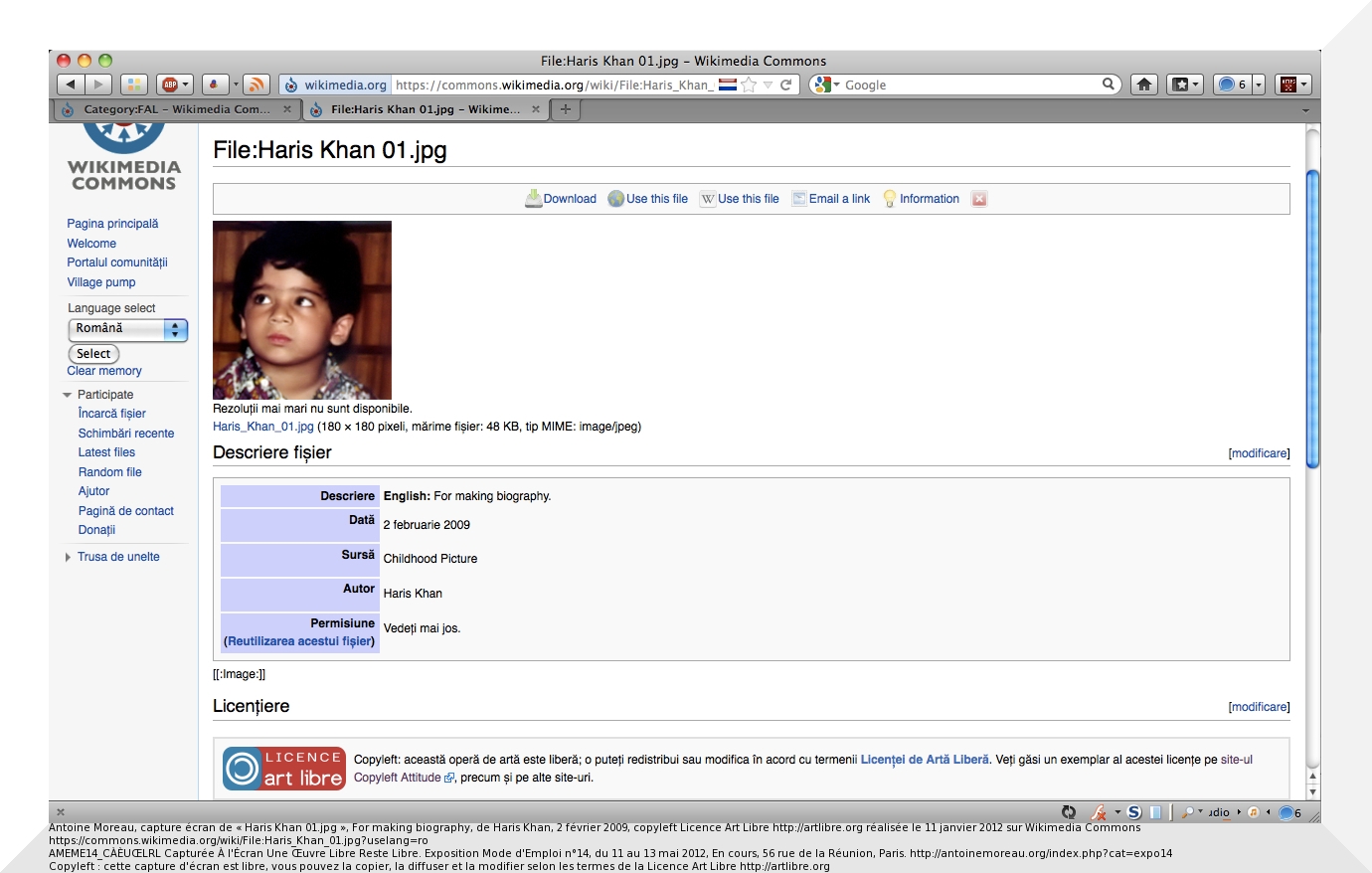
Task: Click the Adblock Plus ABP icon
Action: (x=171, y=85)
